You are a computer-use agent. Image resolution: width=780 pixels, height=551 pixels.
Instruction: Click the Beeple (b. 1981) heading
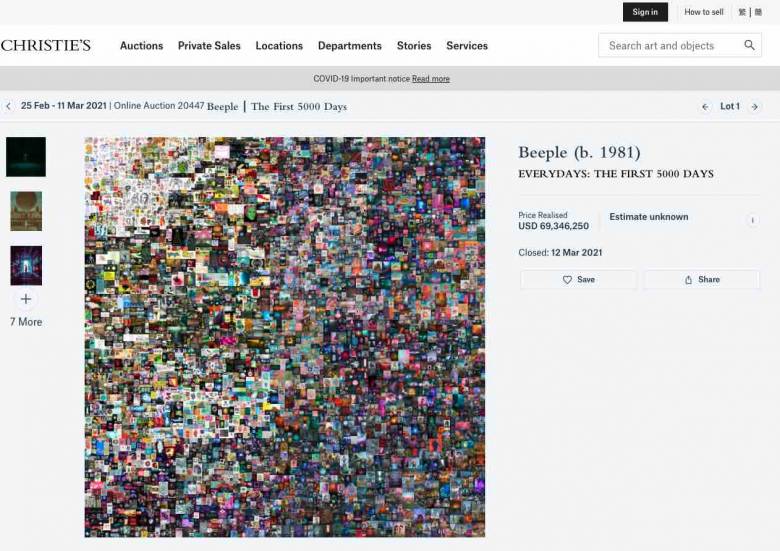pyautogui.click(x=579, y=152)
